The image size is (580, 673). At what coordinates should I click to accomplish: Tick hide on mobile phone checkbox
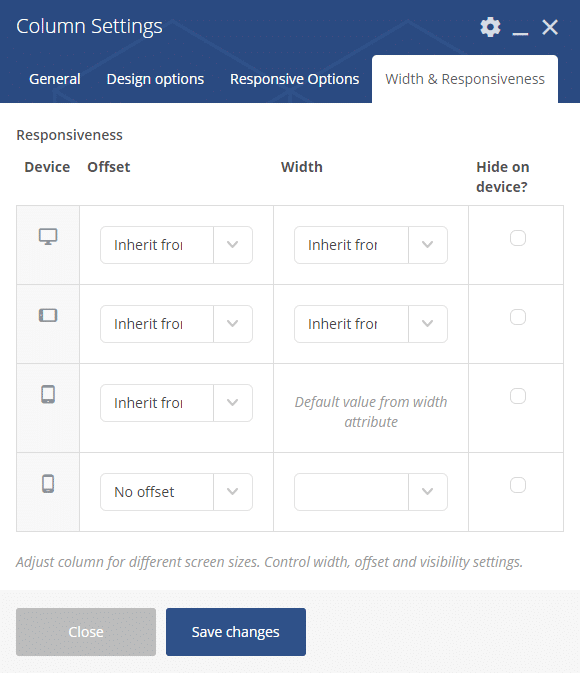click(518, 485)
